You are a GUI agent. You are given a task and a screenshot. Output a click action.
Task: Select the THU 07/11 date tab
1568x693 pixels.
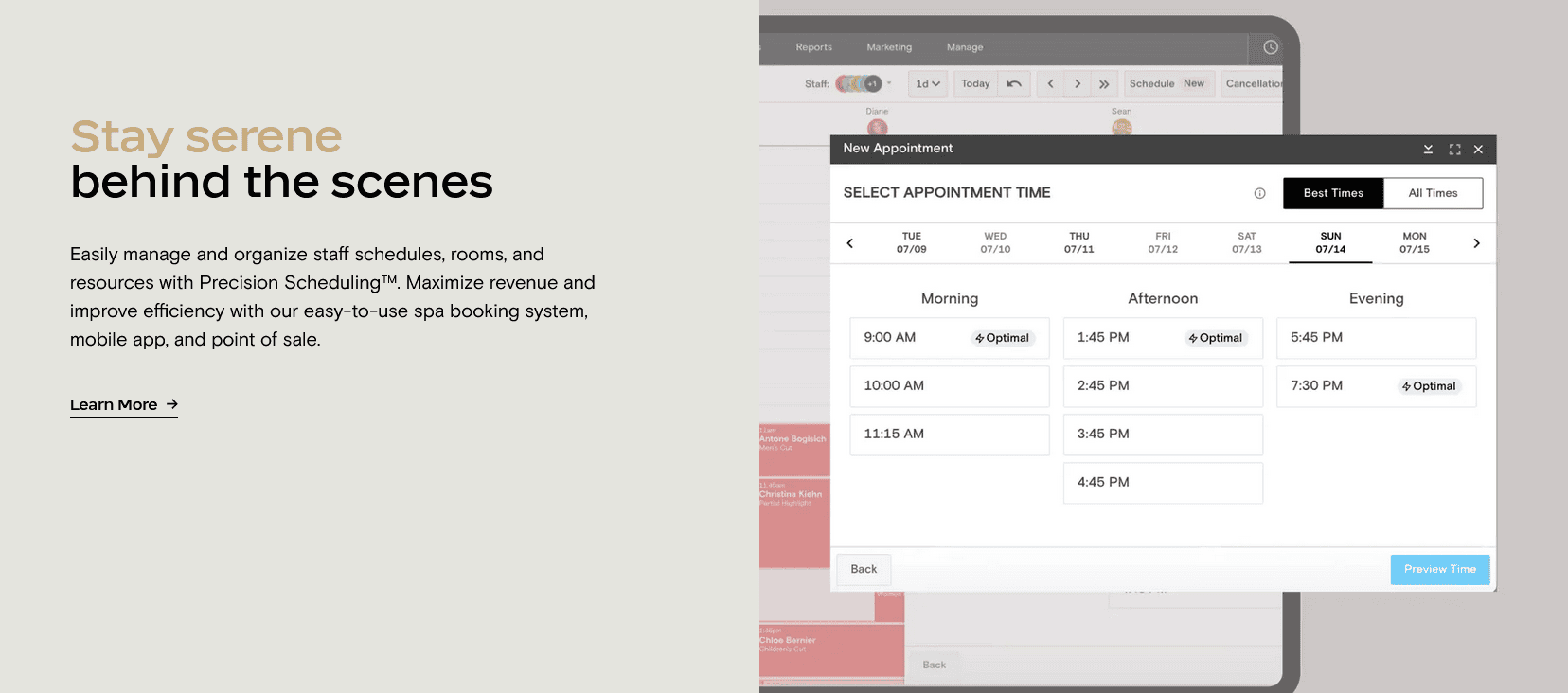point(1079,243)
